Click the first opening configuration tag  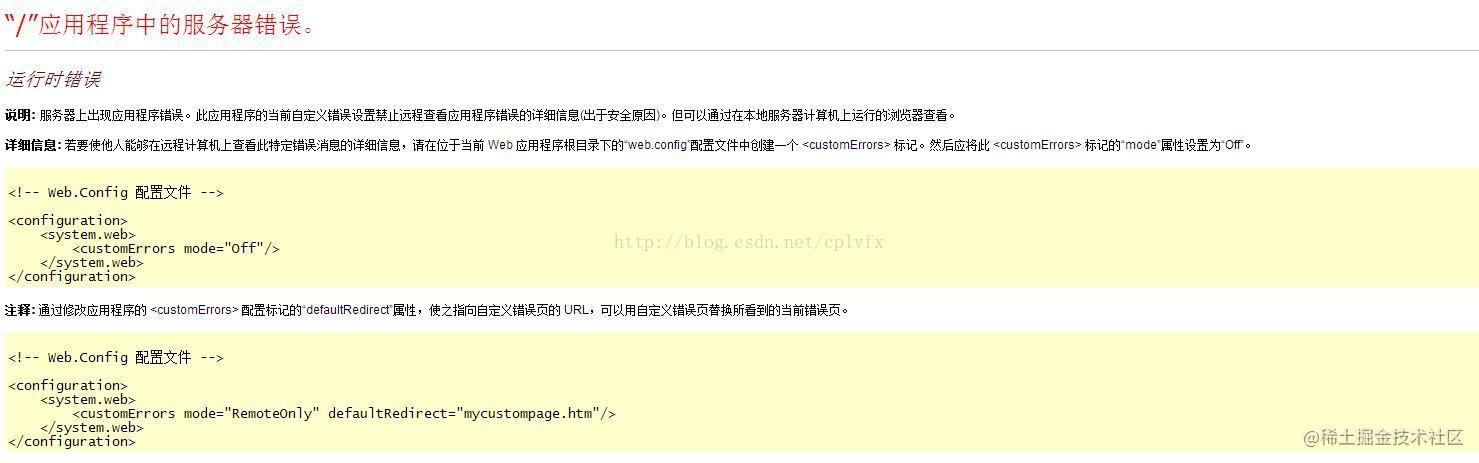click(68, 221)
